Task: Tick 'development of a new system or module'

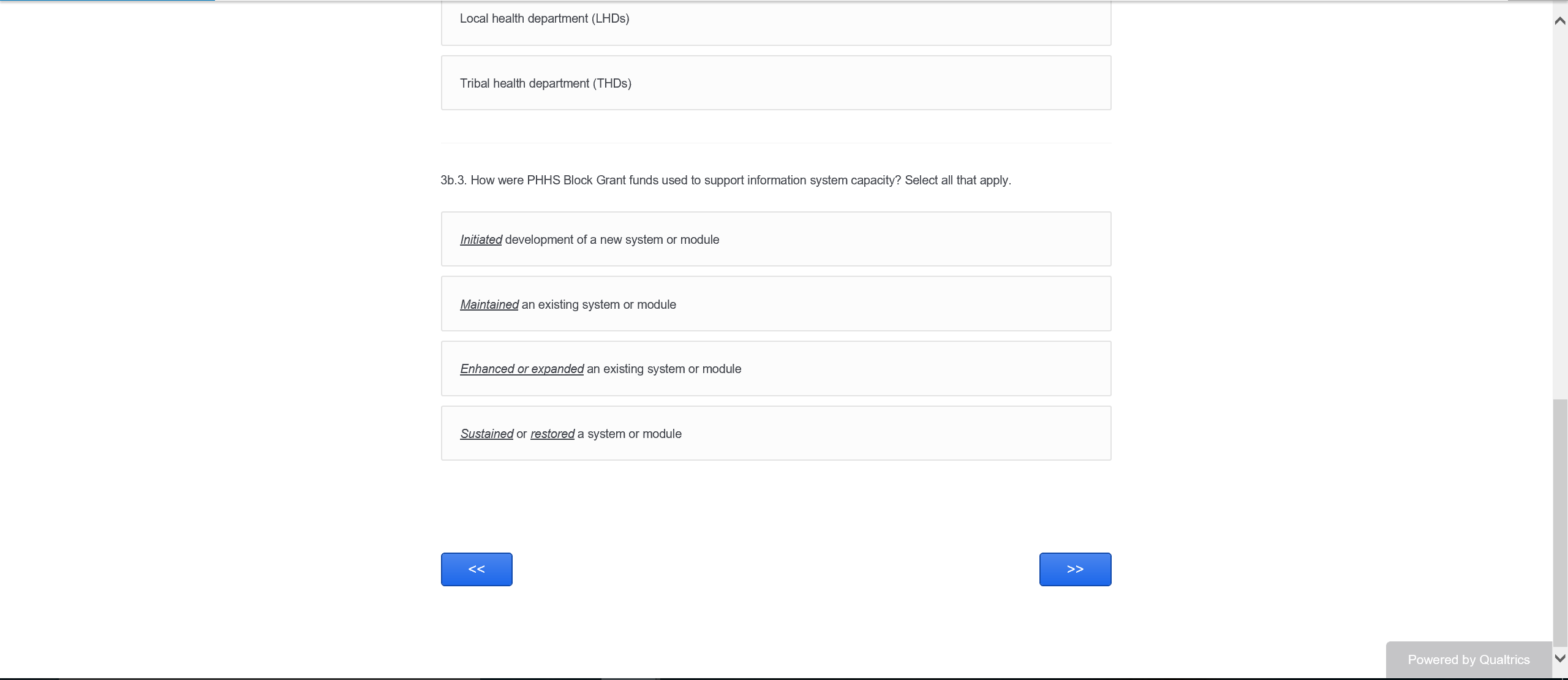Action: 775,240
